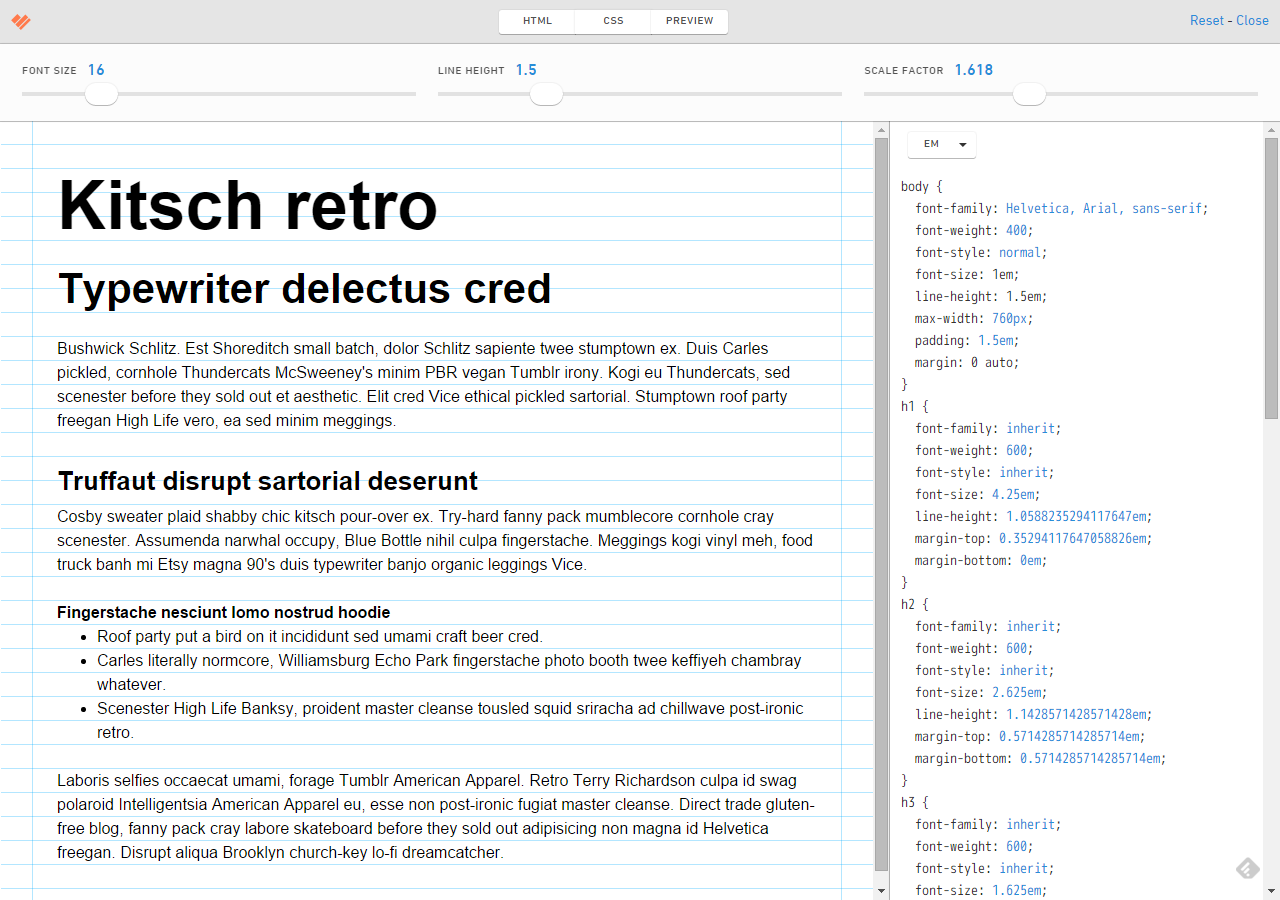Click the gray diamond badge icon
1280x900 pixels.
1247,868
